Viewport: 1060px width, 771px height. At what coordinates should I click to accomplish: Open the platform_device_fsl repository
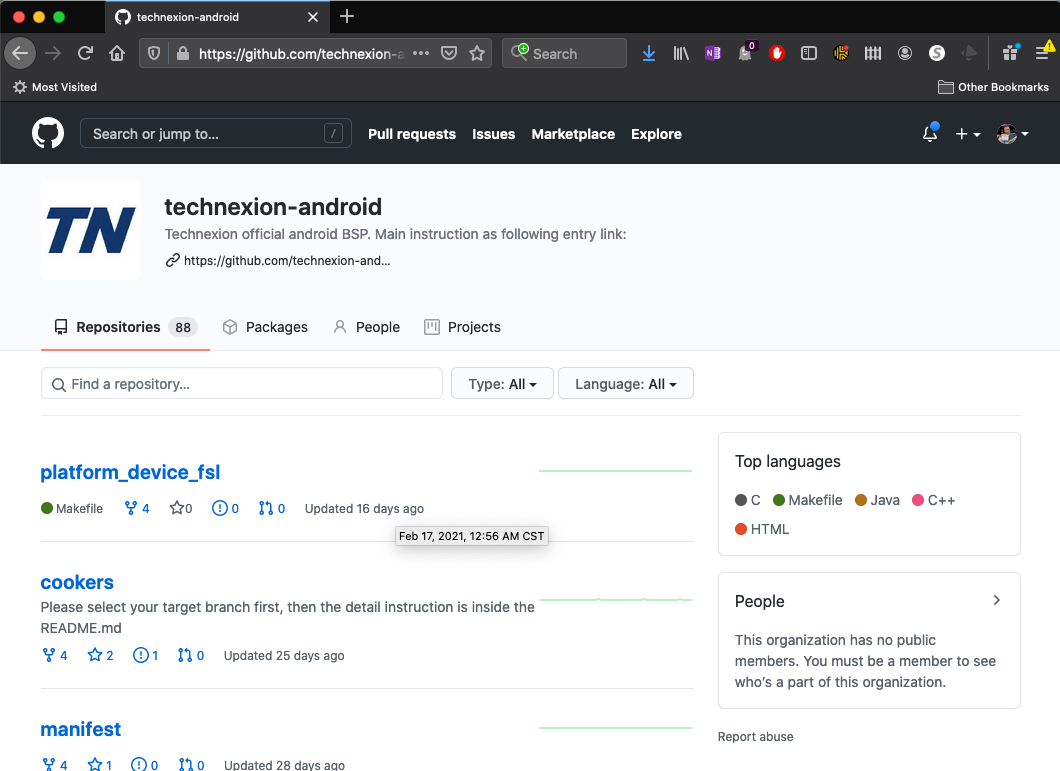[130, 471]
